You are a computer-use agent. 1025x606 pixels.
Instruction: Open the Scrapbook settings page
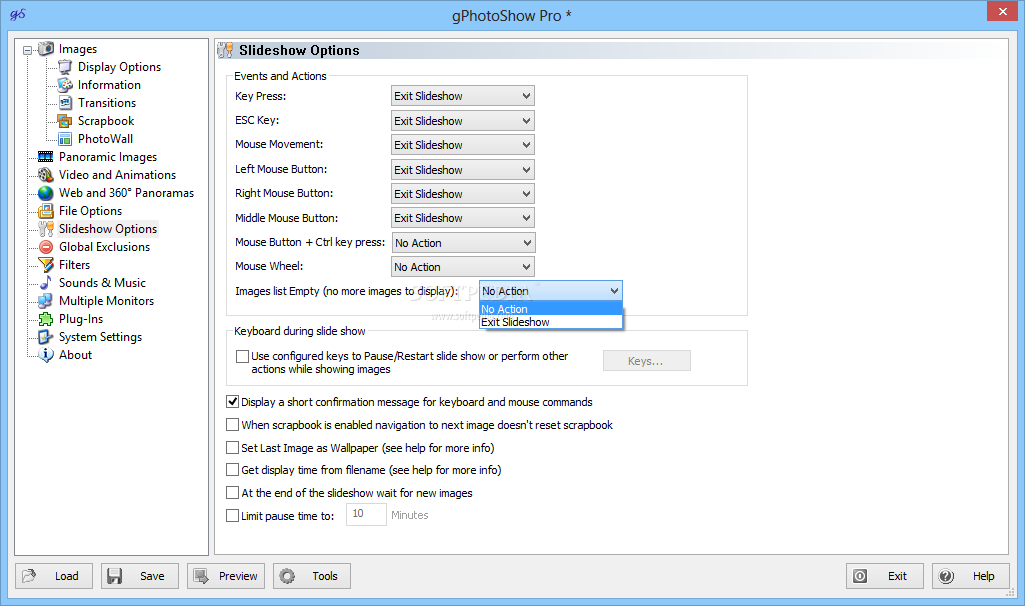pyautogui.click(x=106, y=121)
